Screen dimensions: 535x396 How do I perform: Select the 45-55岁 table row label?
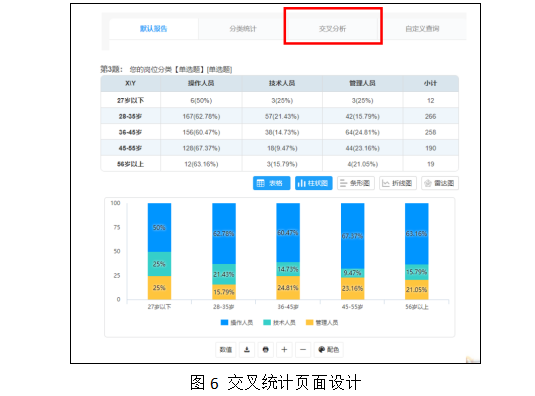click(x=130, y=148)
